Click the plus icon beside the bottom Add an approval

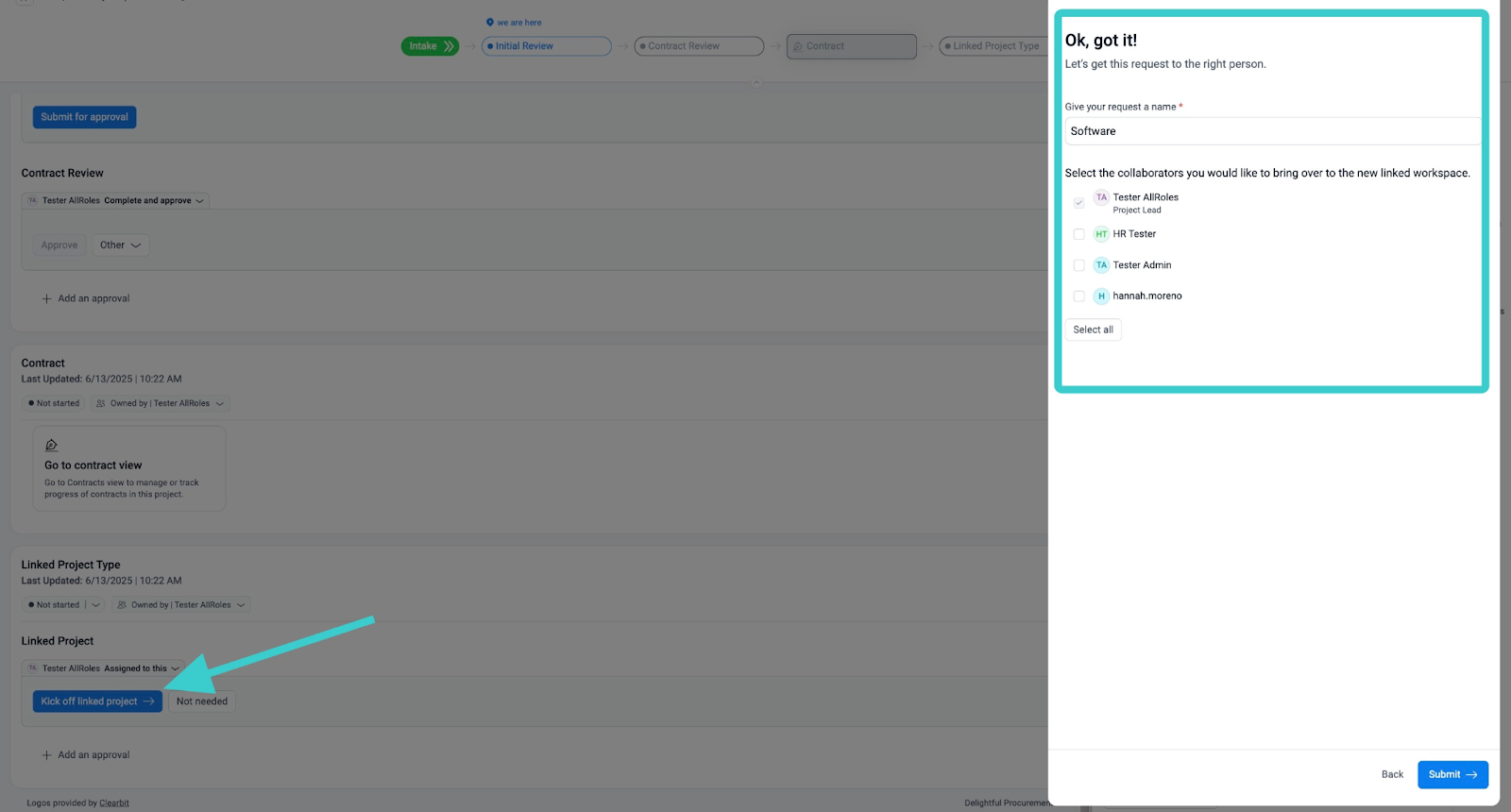pyautogui.click(x=46, y=755)
